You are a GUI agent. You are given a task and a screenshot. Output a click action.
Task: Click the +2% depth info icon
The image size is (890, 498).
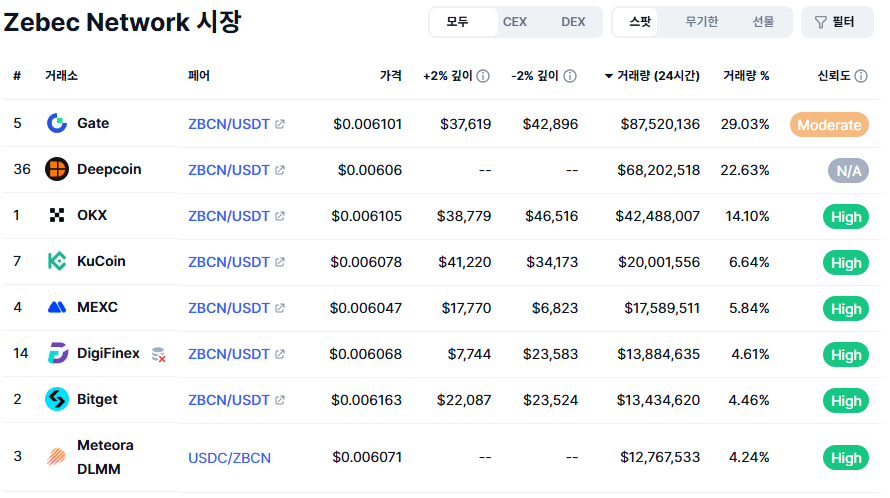click(483, 76)
